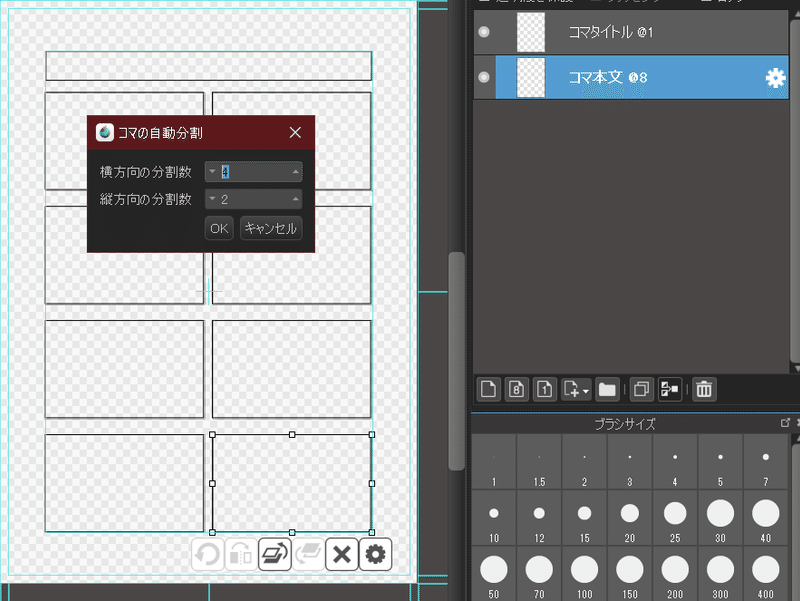Click the コマ本文 layer thumbnail

click(531, 78)
